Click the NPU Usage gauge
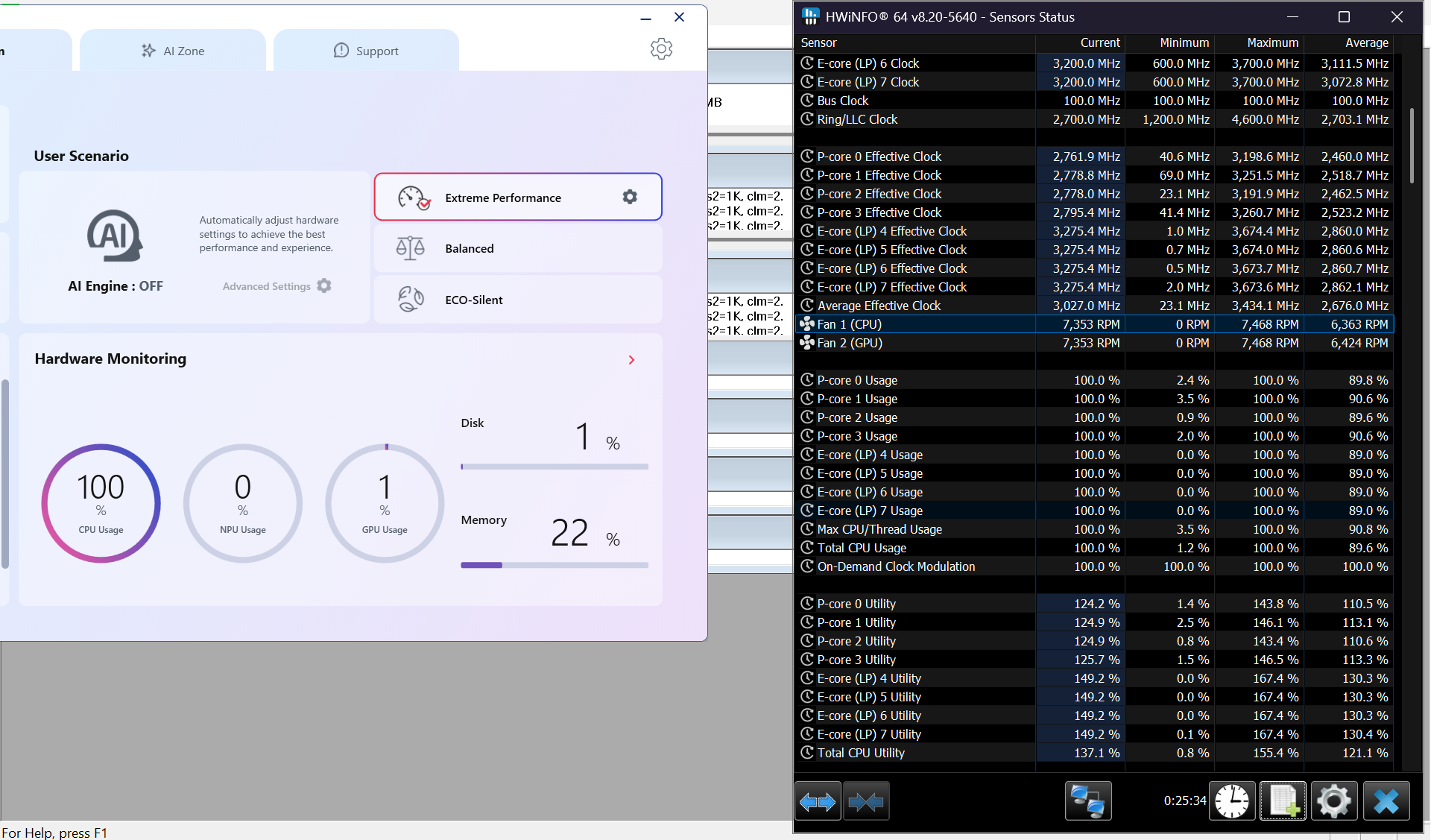The height and width of the screenshot is (840, 1431). pyautogui.click(x=243, y=503)
